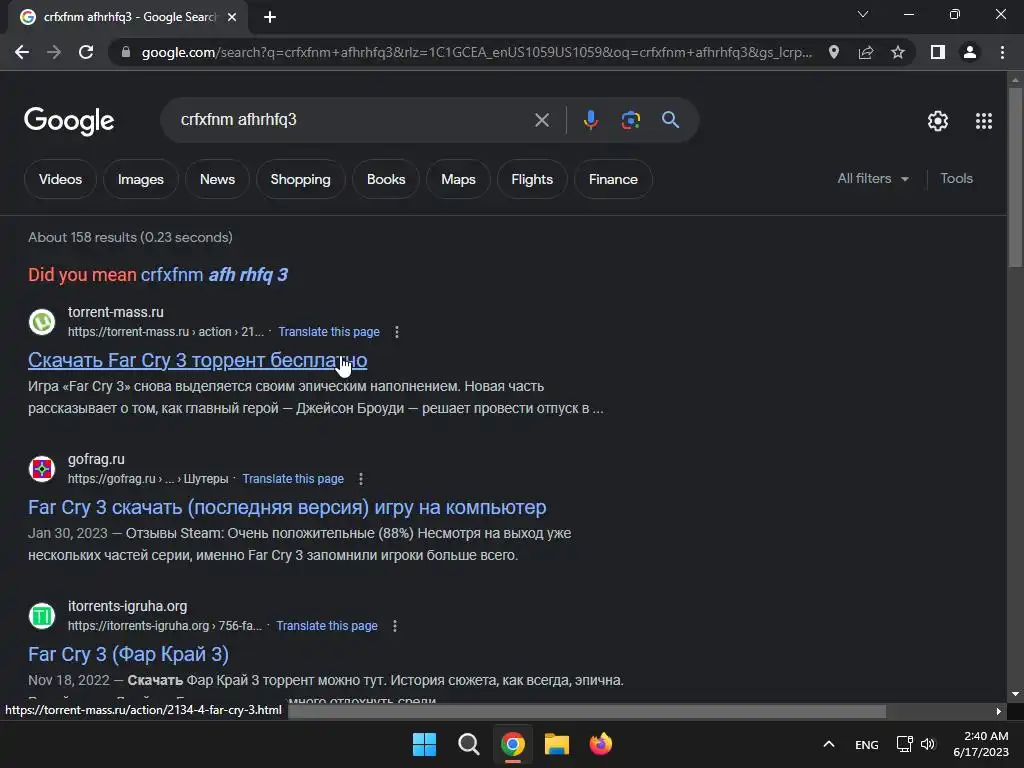Image resolution: width=1024 pixels, height=768 pixels.
Task: Open a new browser tab
Action: point(270,18)
